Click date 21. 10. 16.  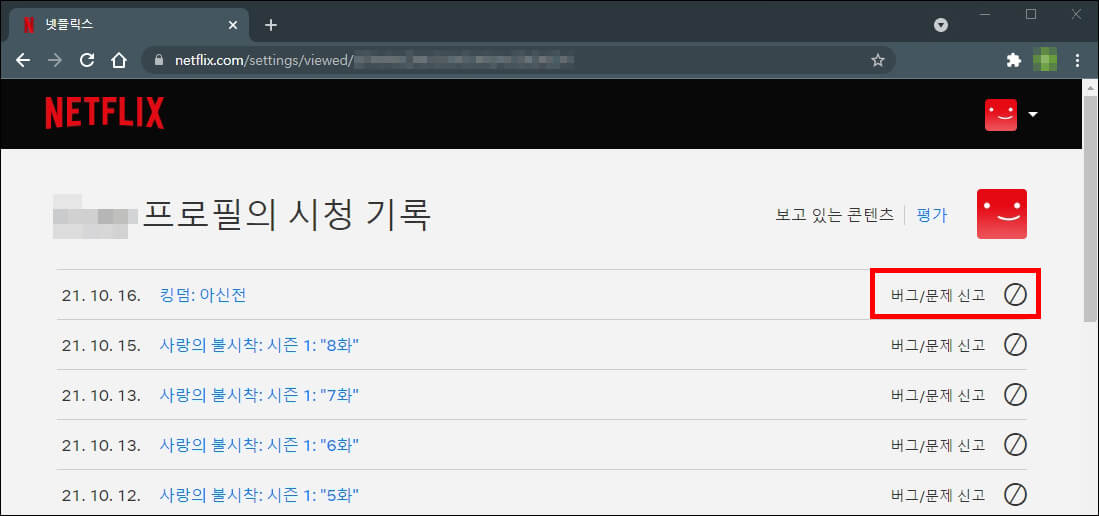[101, 295]
